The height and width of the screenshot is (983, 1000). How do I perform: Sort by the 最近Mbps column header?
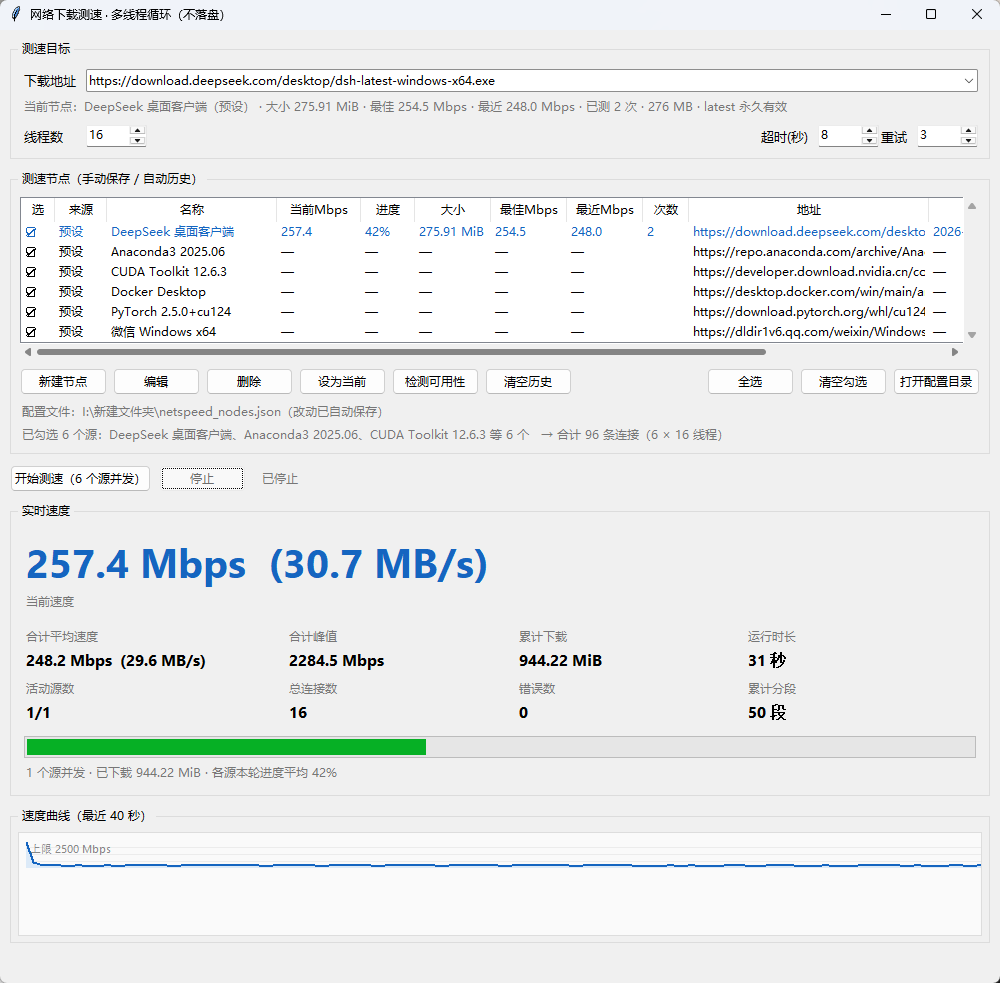click(604, 210)
